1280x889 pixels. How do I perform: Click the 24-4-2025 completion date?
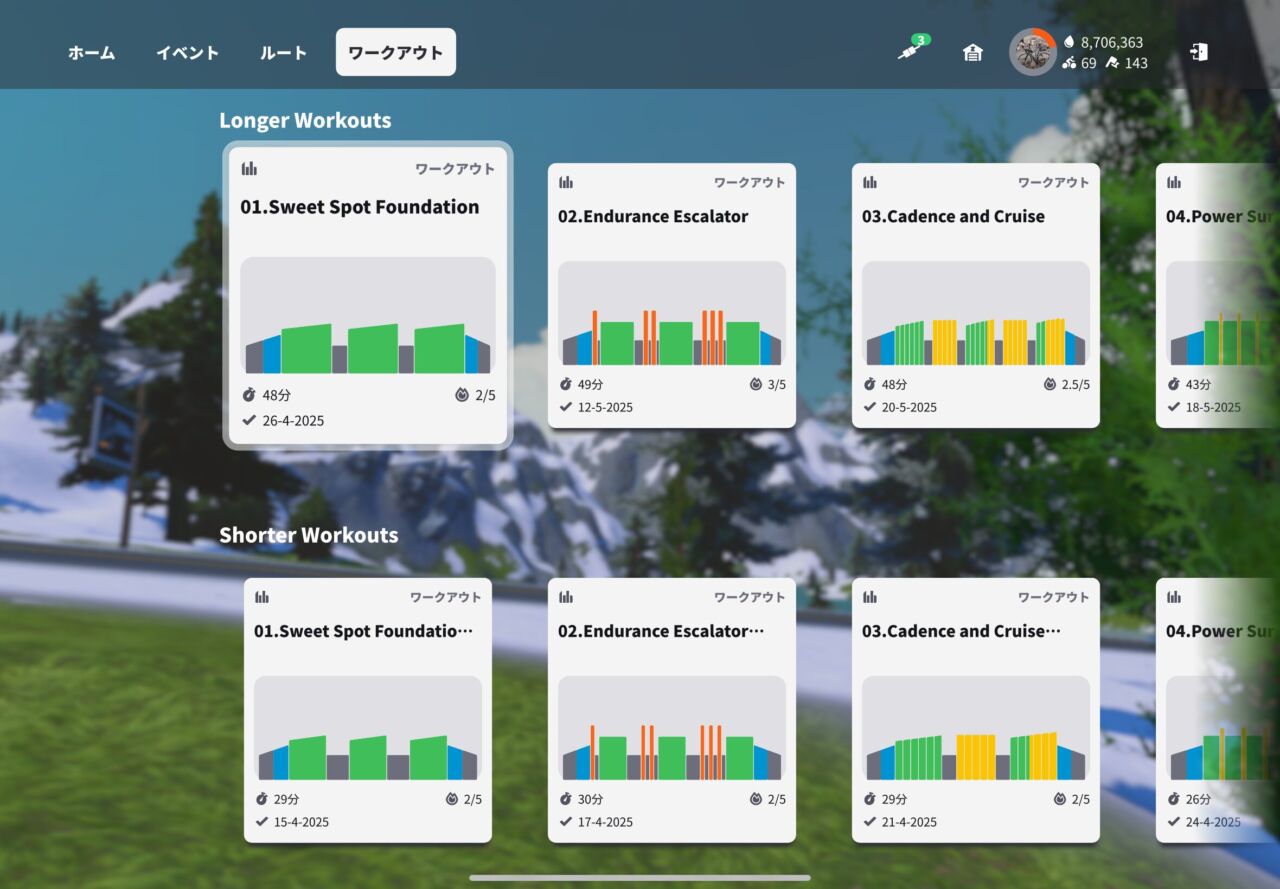click(1211, 822)
